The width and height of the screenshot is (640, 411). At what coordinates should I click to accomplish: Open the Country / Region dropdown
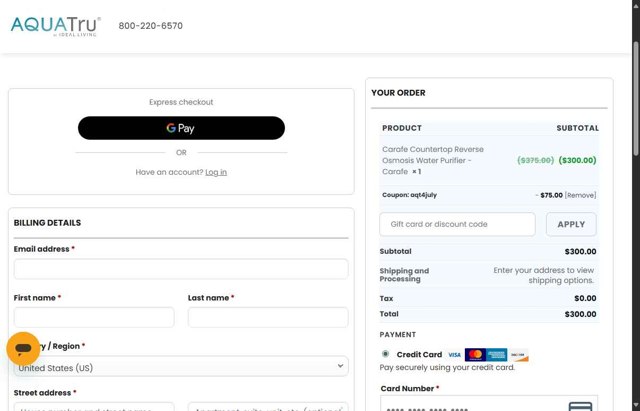point(181,367)
